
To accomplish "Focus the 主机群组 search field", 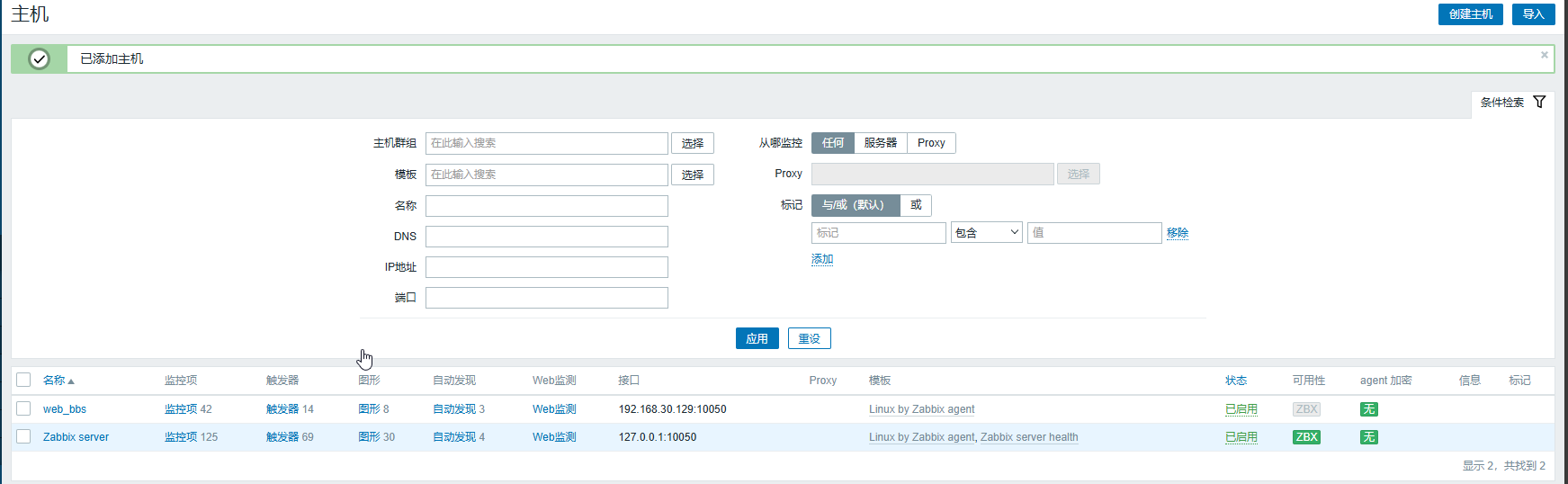I will point(547,143).
